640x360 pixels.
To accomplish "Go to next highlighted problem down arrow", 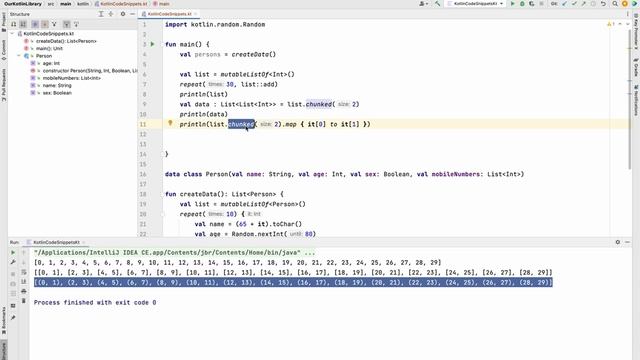I will point(627,24).
